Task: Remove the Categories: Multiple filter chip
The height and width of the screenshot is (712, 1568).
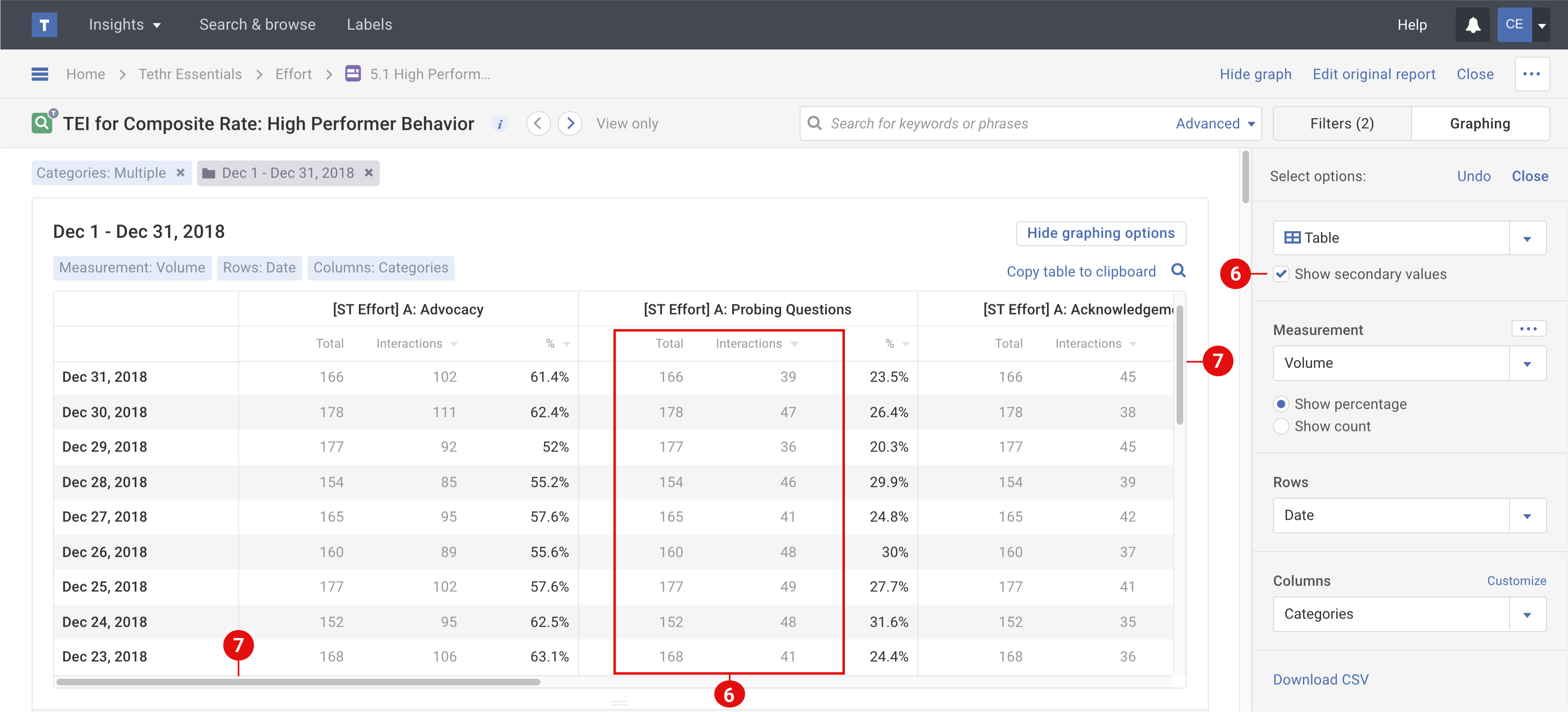Action: click(180, 173)
